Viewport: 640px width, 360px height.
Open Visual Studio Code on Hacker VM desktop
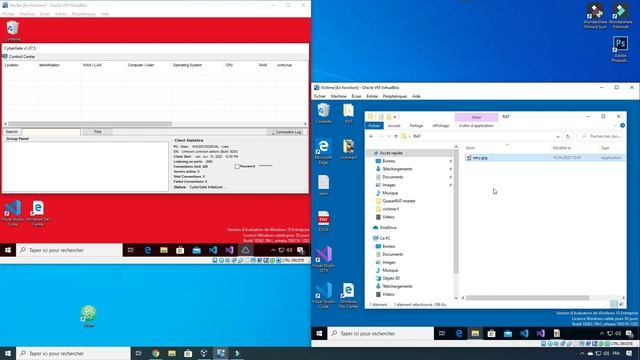point(13,213)
